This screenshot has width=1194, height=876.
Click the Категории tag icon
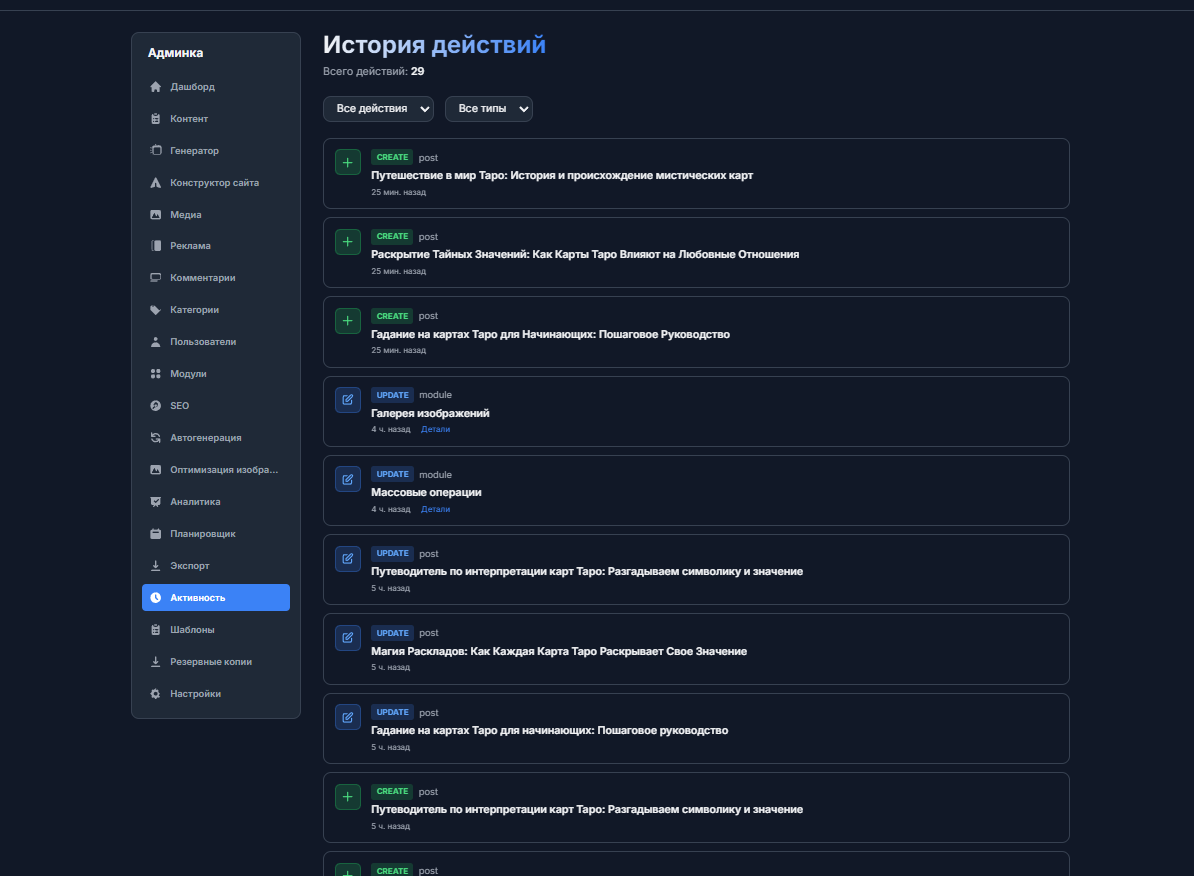[155, 310]
